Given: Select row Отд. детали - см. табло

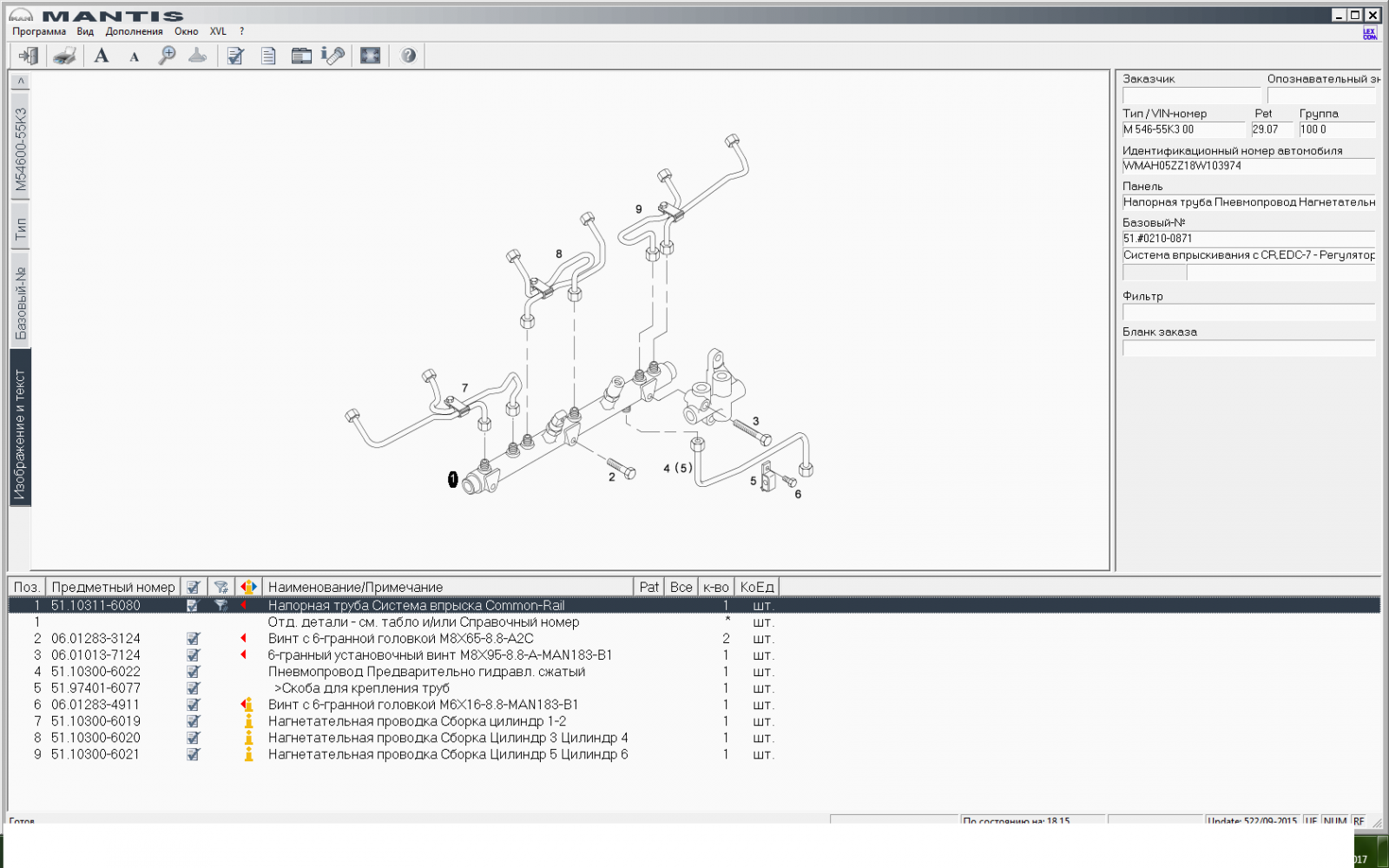Looking at the screenshot, I should click(694, 622).
